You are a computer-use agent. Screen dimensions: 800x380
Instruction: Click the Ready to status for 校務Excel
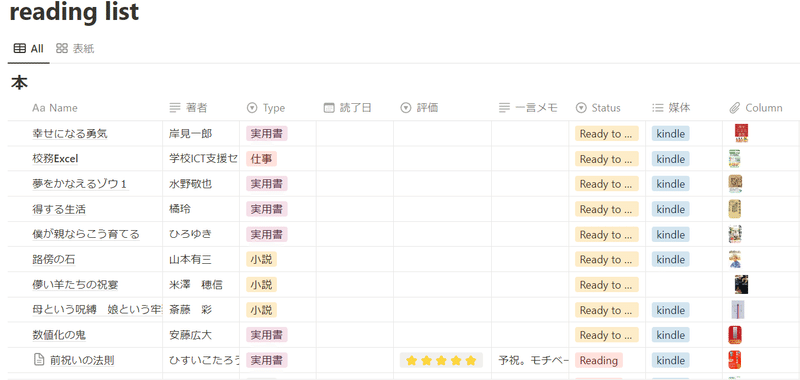click(607, 159)
